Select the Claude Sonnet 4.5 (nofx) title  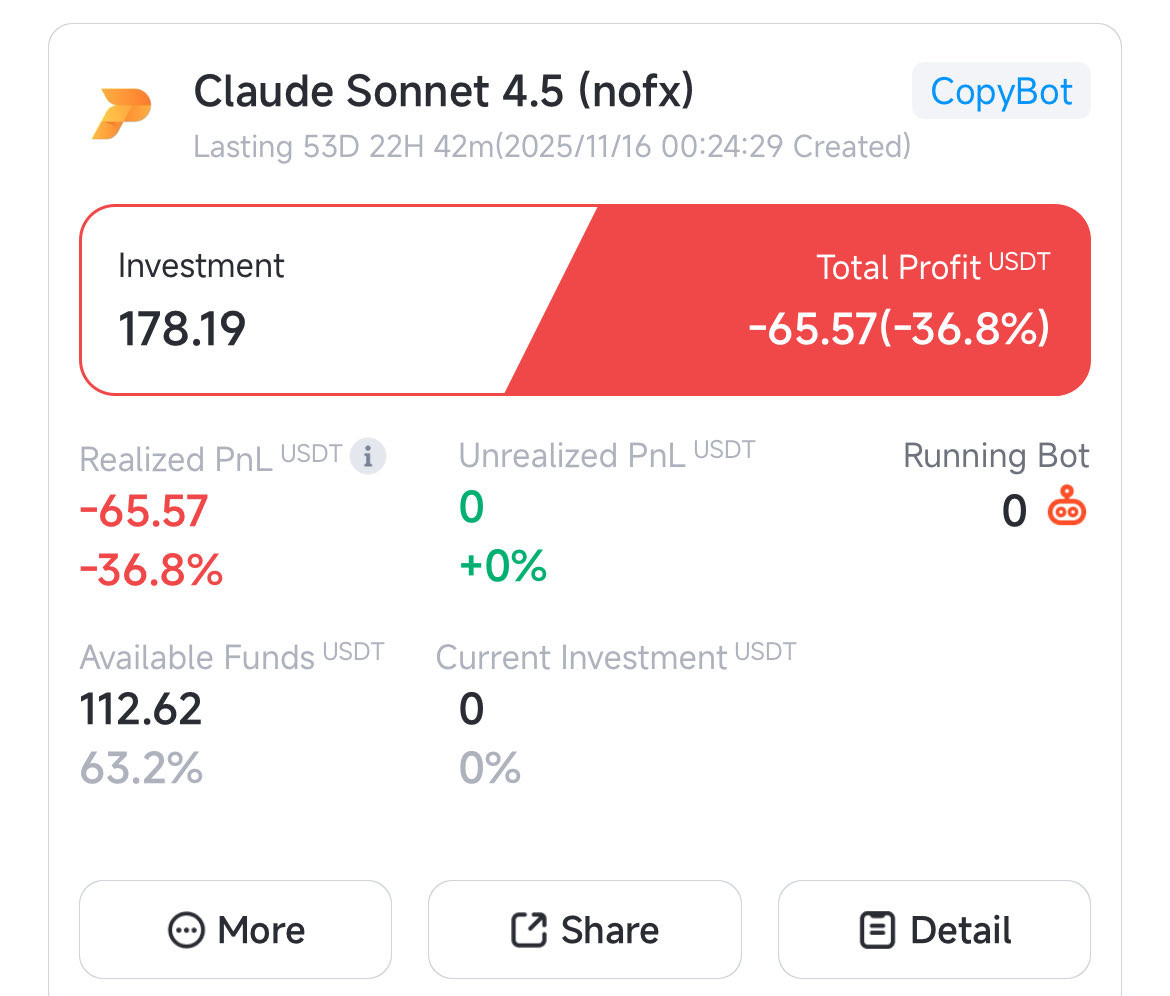pyautogui.click(x=444, y=91)
